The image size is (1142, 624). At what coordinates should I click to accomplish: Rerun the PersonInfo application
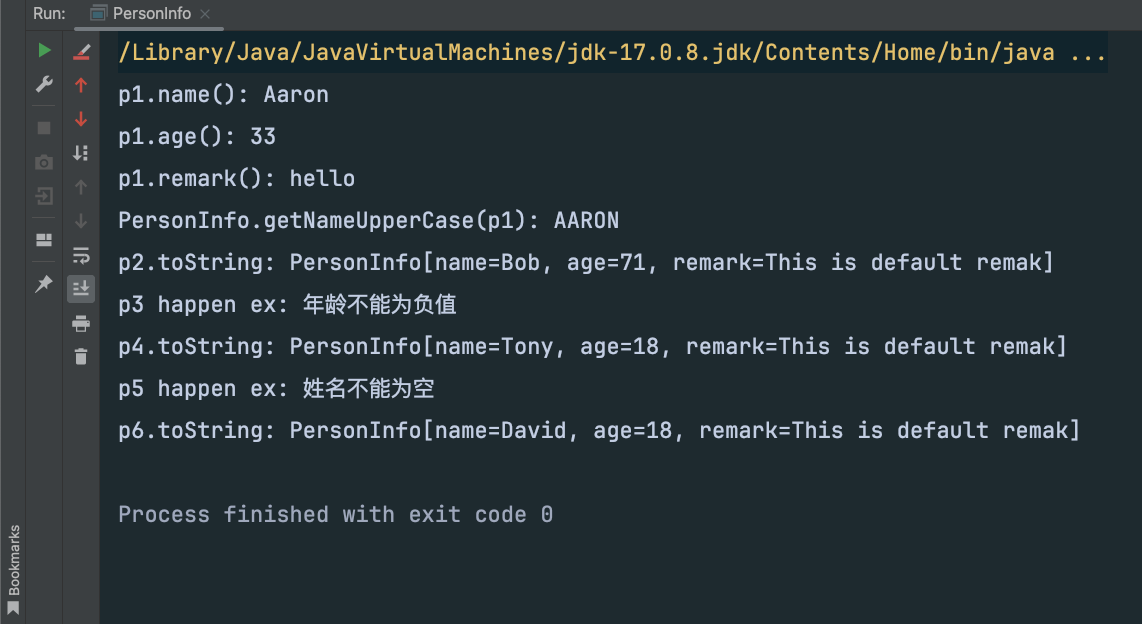(44, 49)
